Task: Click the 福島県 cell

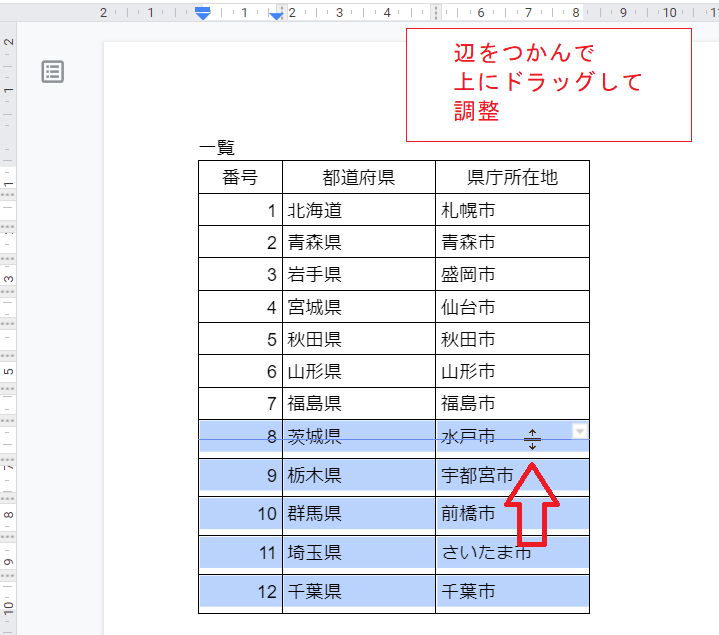Action: (359, 404)
